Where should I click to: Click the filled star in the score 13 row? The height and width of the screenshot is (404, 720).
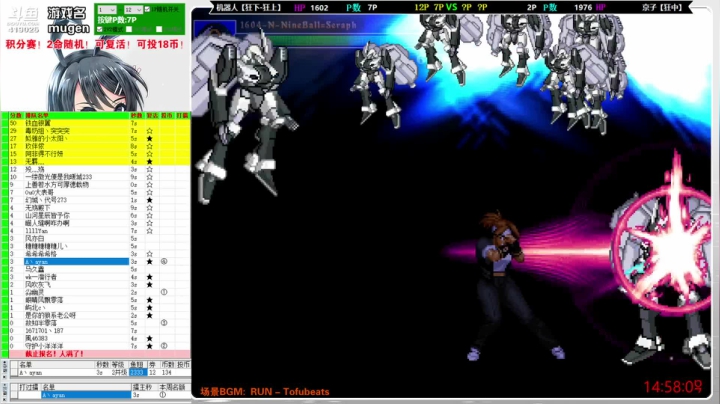click(x=149, y=162)
